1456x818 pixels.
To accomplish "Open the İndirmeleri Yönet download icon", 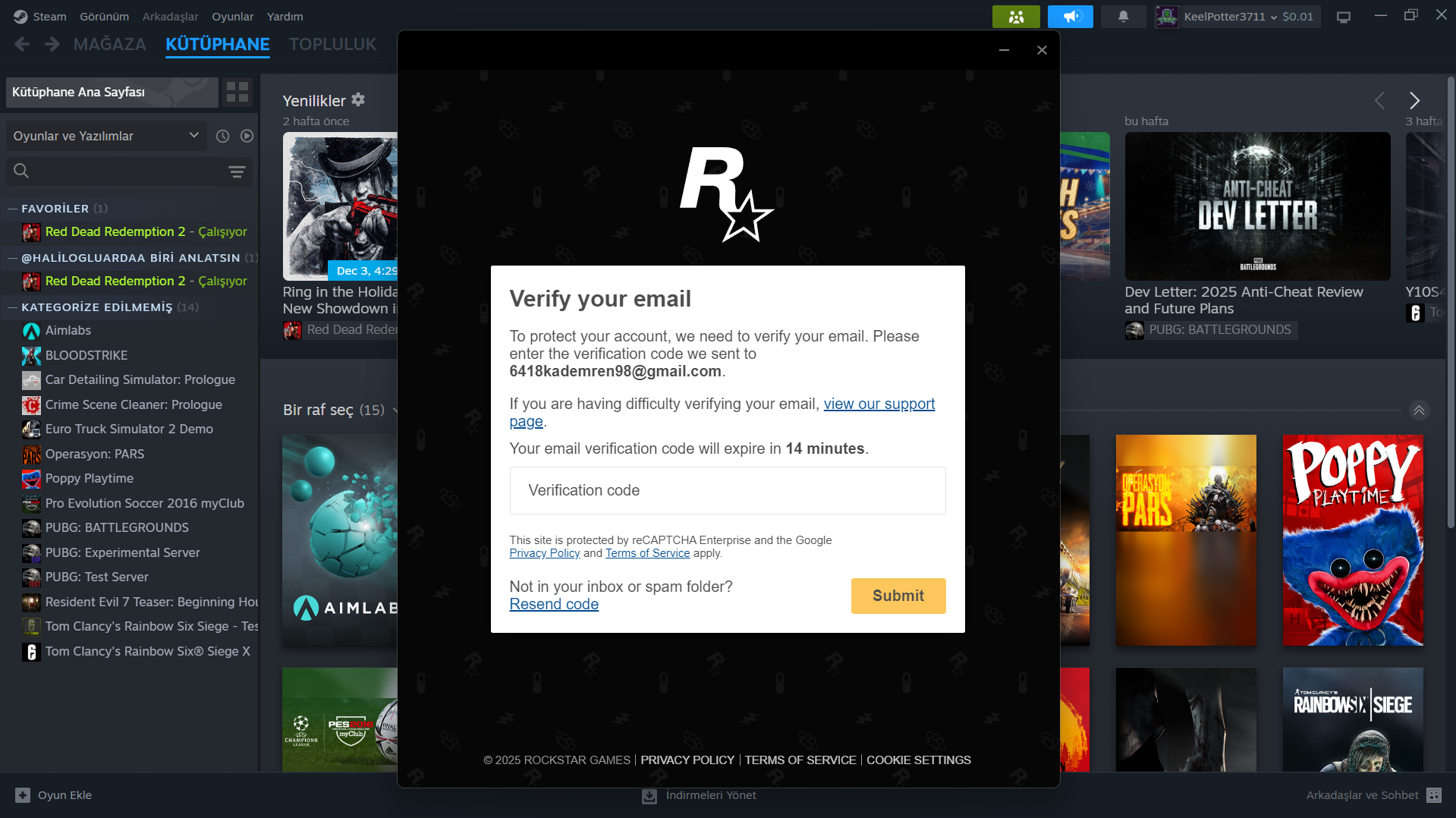I will pyautogui.click(x=649, y=796).
